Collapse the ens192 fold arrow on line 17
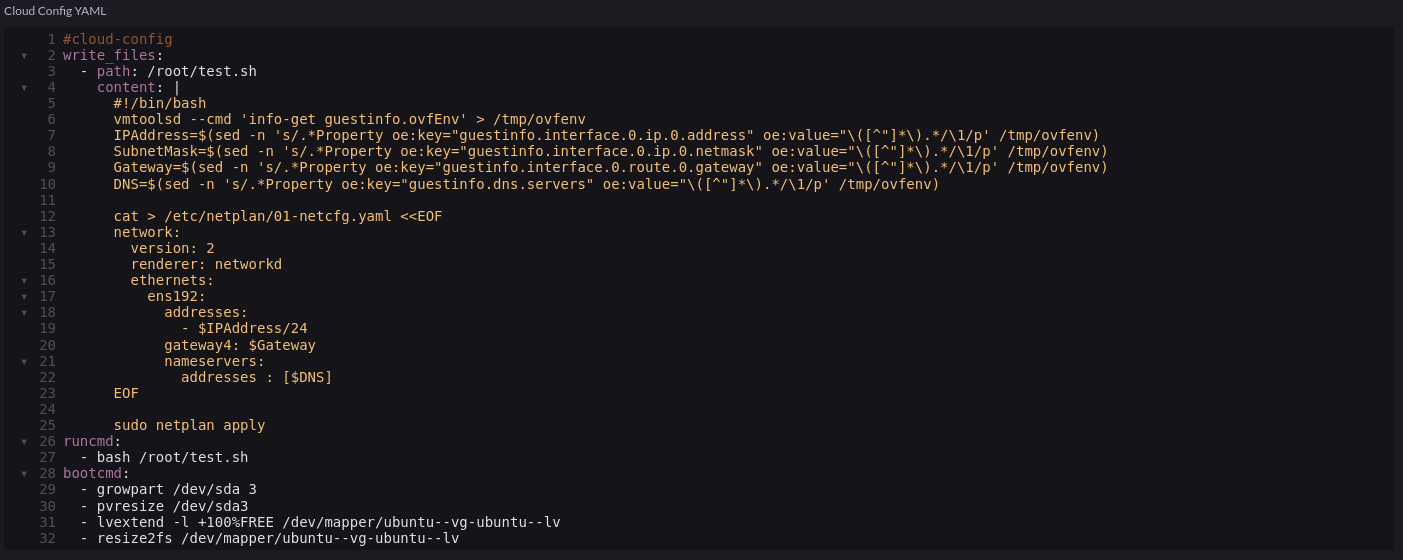The image size is (1403, 560). point(24,296)
